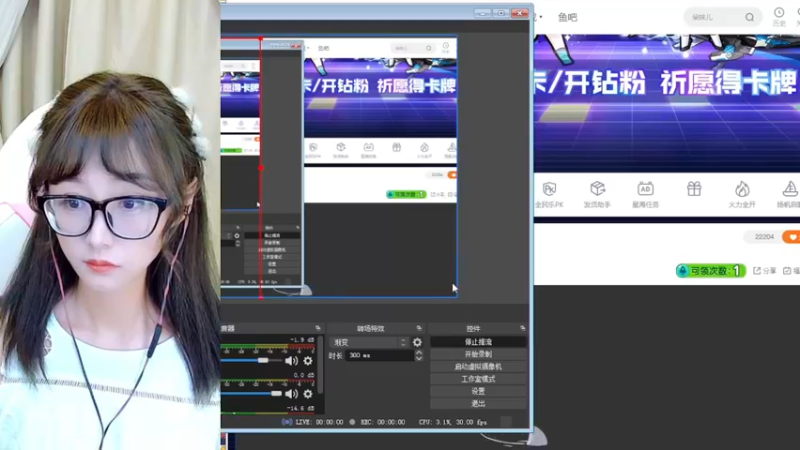
Task: Decrease transition duration with down arrow
Action: (x=419, y=358)
